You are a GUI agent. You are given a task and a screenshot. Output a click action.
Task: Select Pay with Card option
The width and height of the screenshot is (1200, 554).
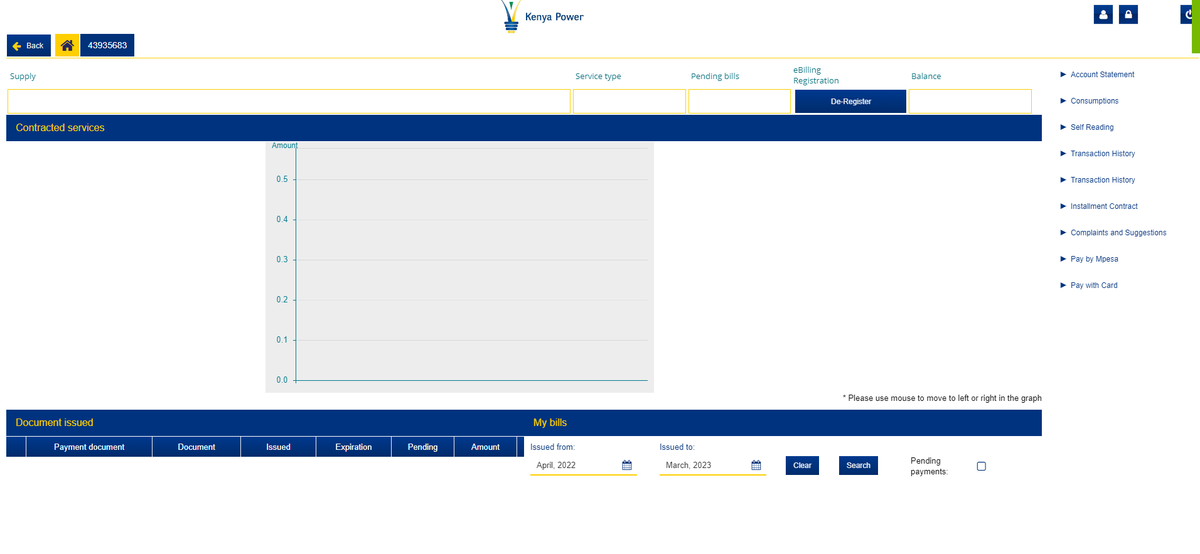point(1094,285)
